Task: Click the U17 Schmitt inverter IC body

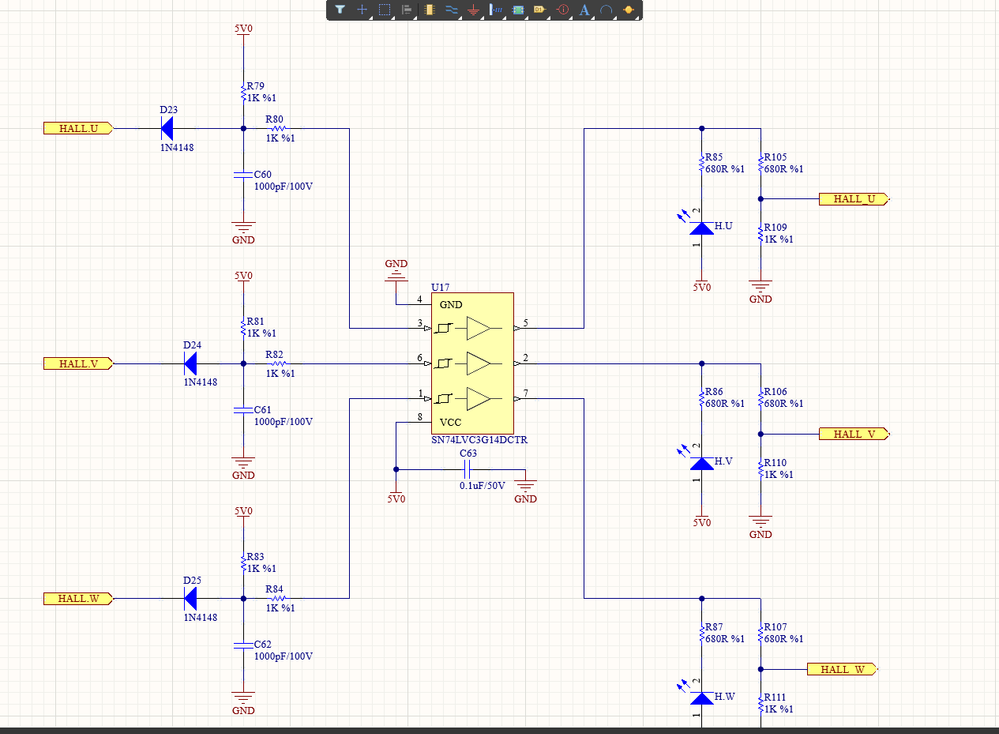Action: [x=472, y=363]
